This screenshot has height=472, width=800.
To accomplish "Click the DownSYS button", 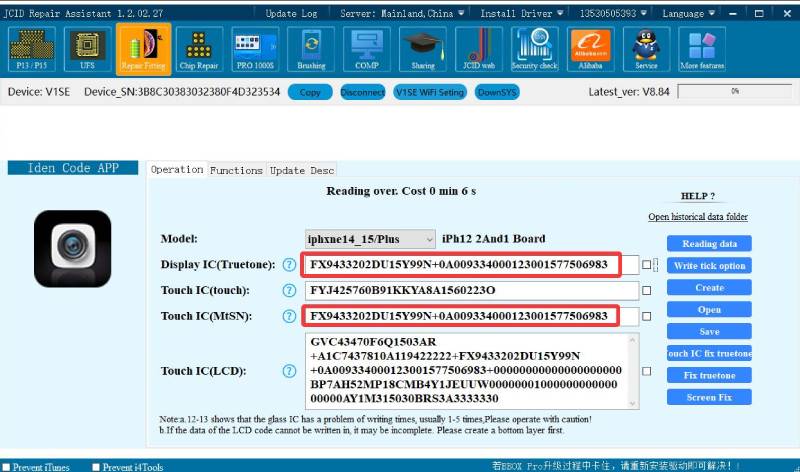I will pos(497,92).
